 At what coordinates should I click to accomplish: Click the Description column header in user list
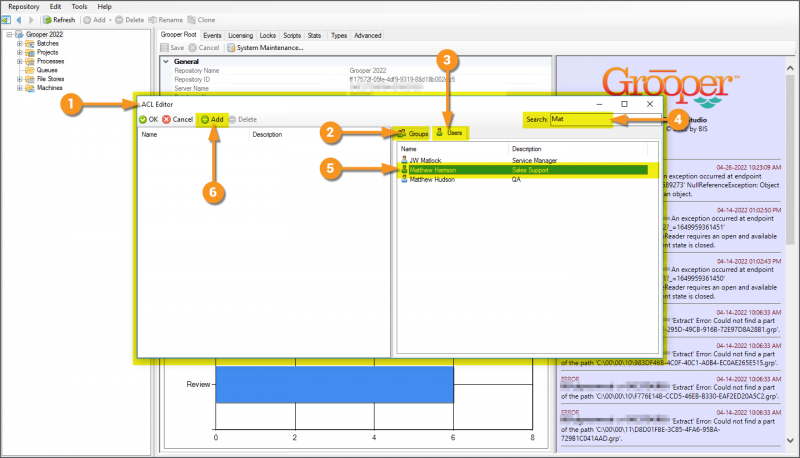(578, 149)
